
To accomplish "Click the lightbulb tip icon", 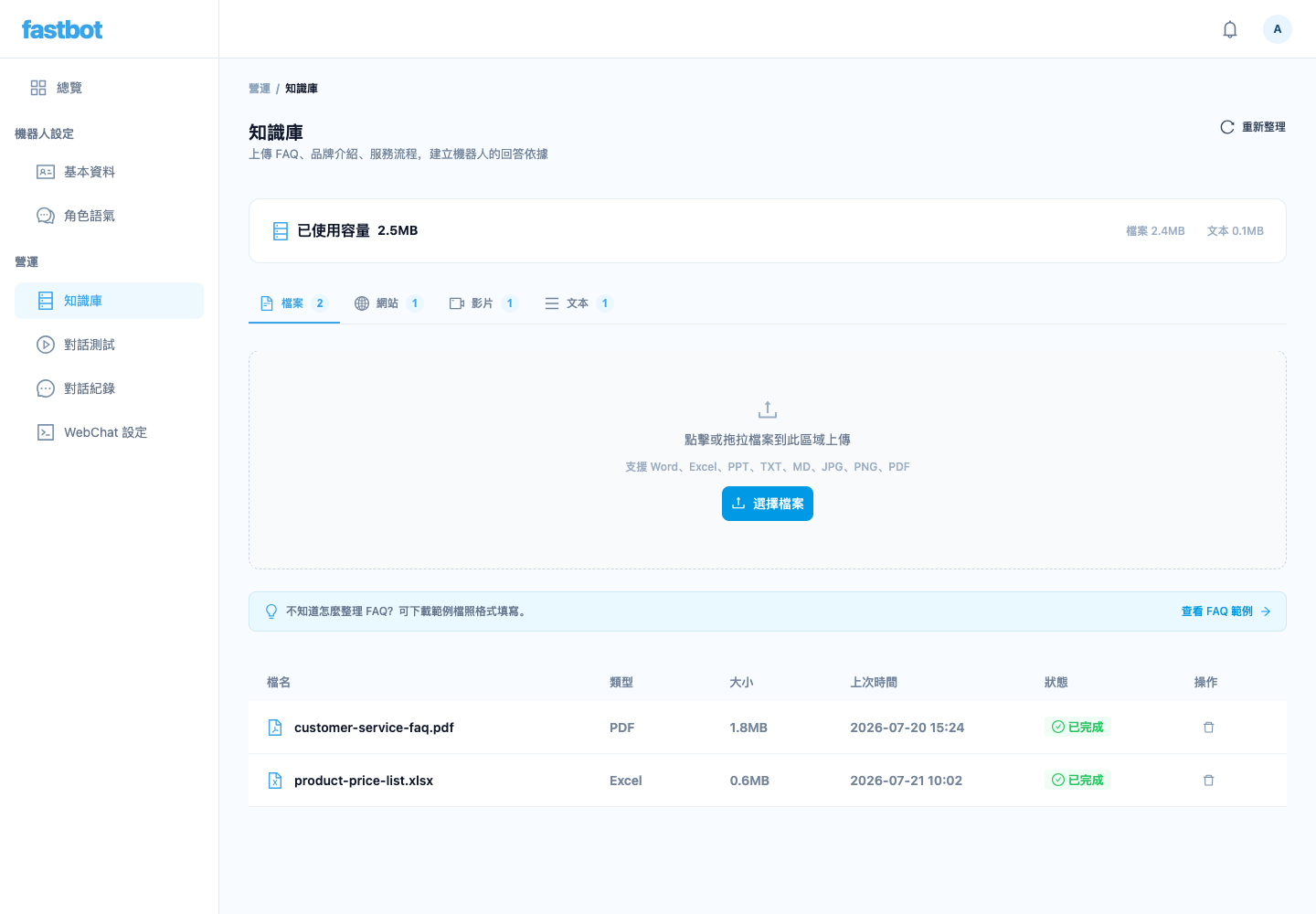I will (x=271, y=611).
